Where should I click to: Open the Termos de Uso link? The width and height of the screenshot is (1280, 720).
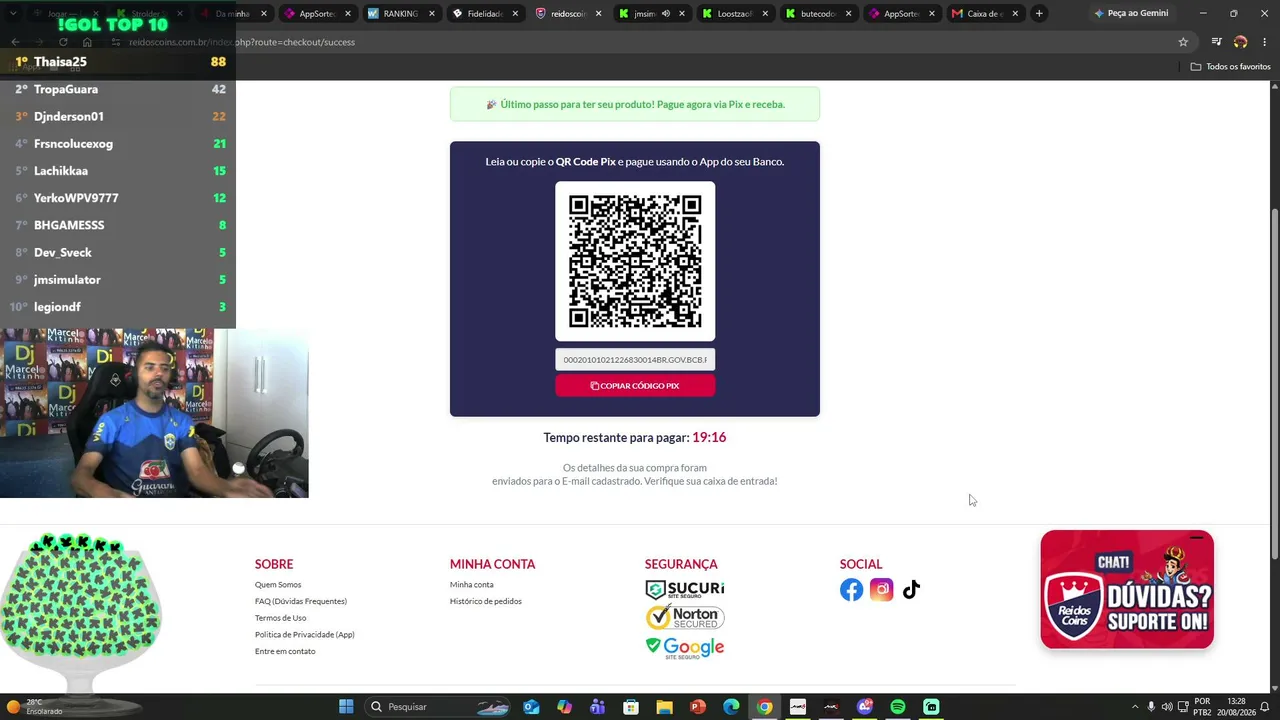(x=281, y=618)
